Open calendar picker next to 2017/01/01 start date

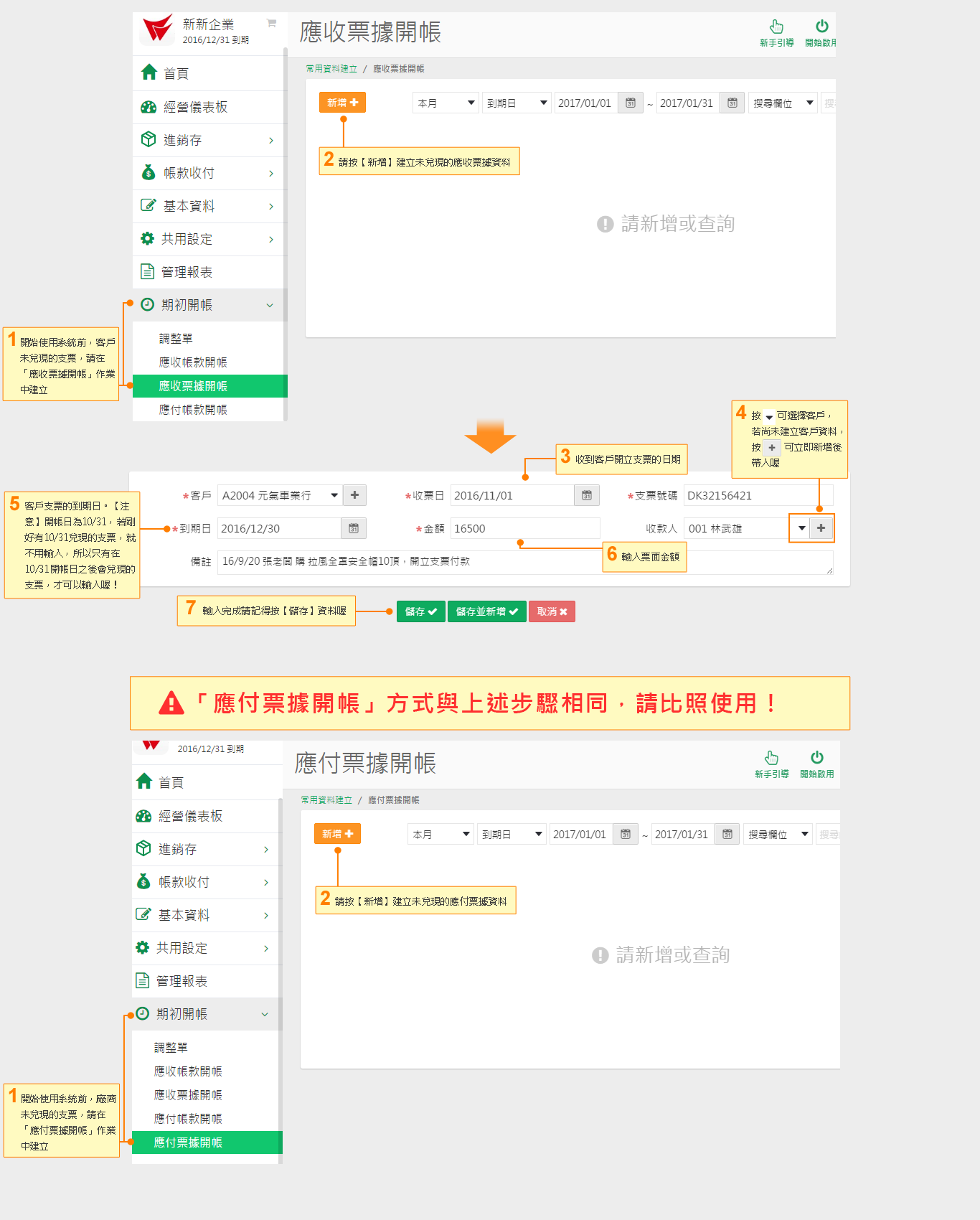pyautogui.click(x=630, y=103)
